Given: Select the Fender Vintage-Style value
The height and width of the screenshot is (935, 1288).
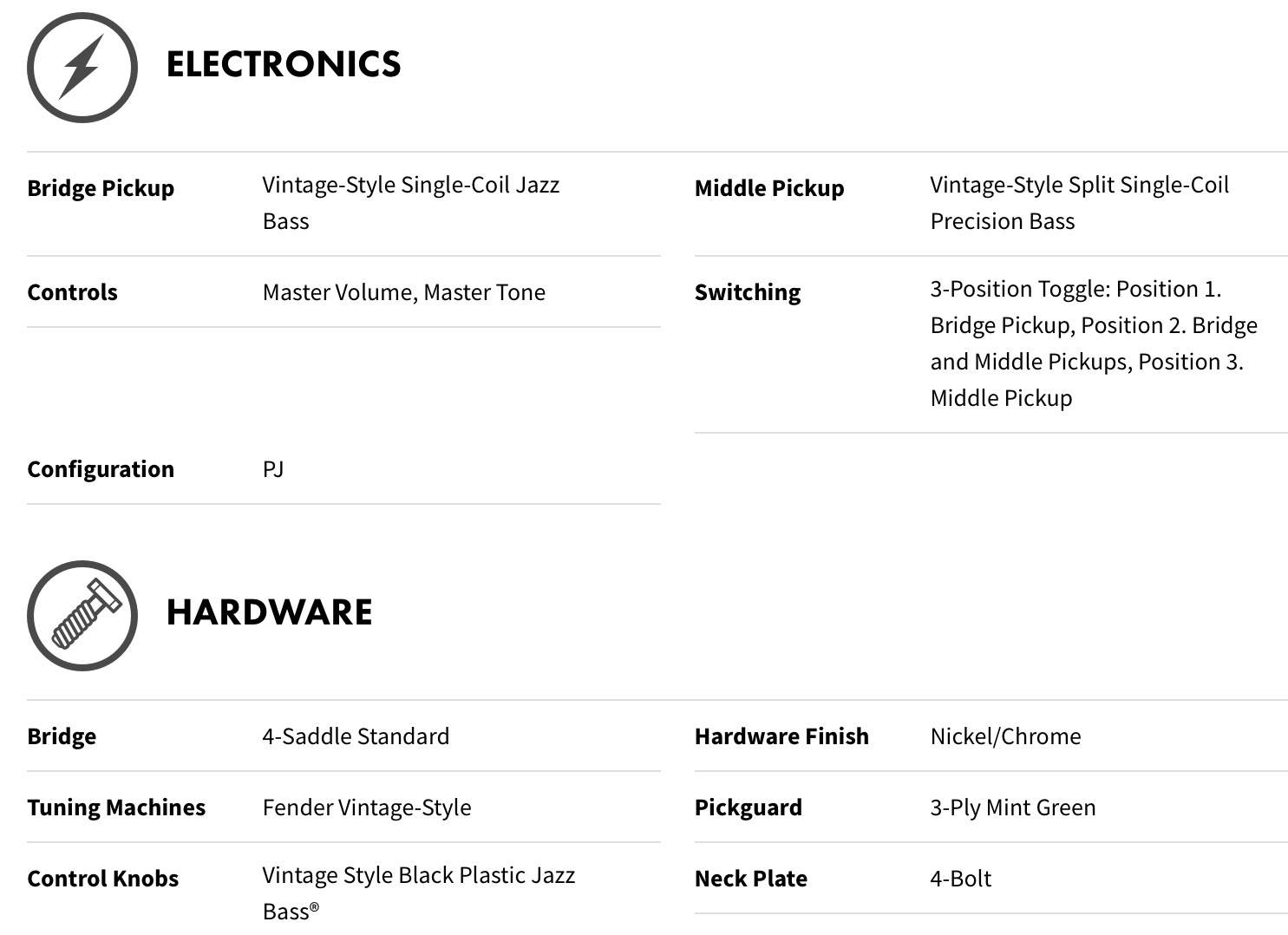Looking at the screenshot, I should pos(367,807).
